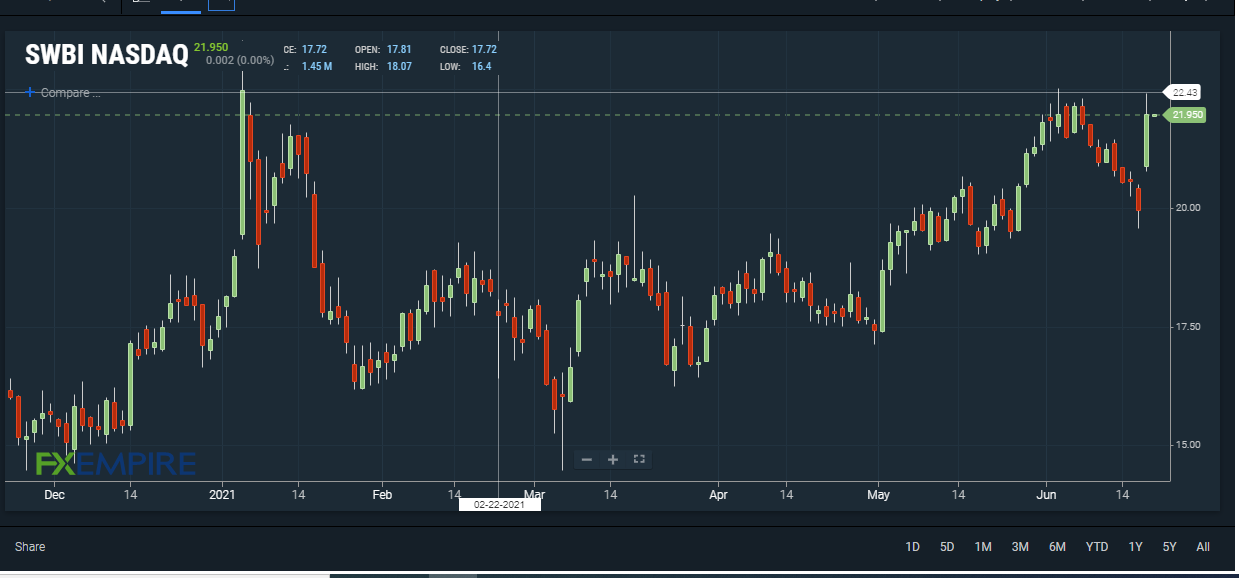Viewport: 1239px width, 578px height.
Task: Click the HIGH: 18.07 value
Action: pyautogui.click(x=383, y=67)
